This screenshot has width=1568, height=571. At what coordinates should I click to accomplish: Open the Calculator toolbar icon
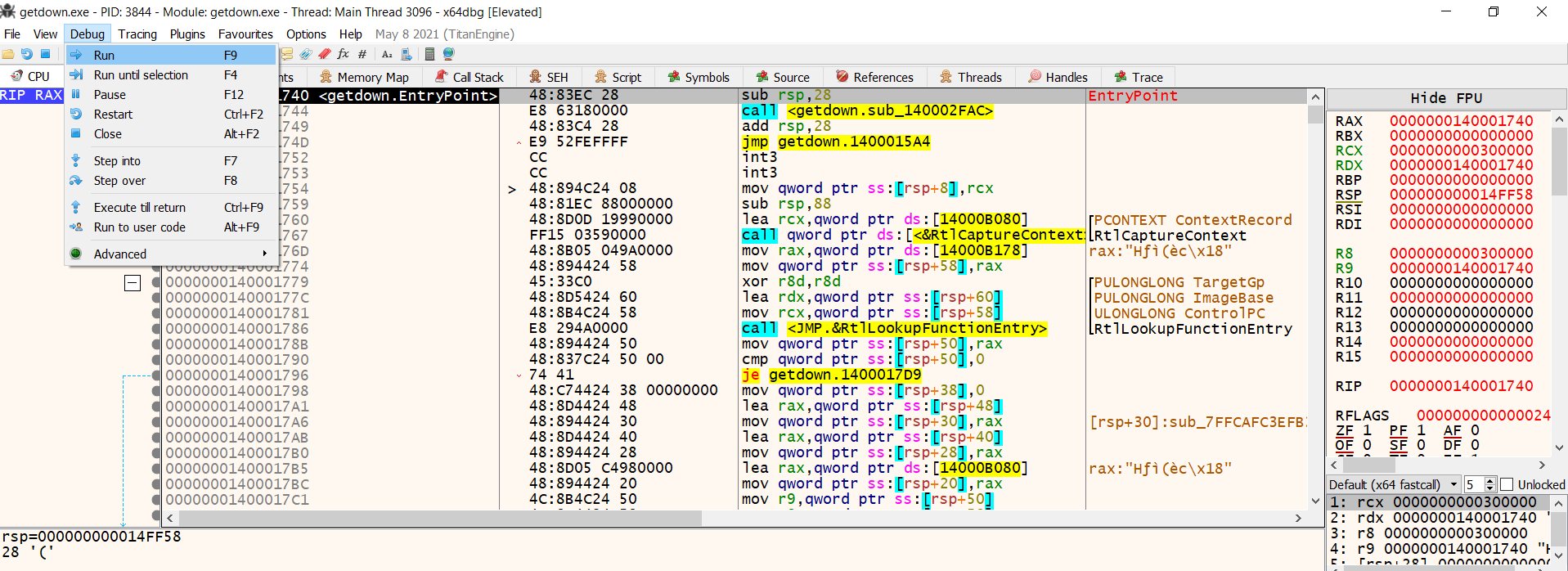[429, 54]
